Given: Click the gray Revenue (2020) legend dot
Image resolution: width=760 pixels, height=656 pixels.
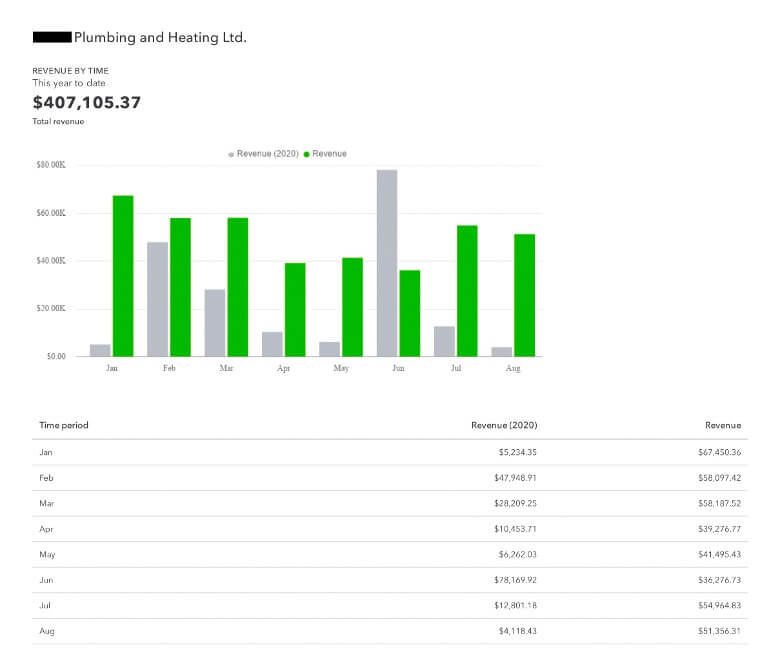Looking at the screenshot, I should pos(231,154).
